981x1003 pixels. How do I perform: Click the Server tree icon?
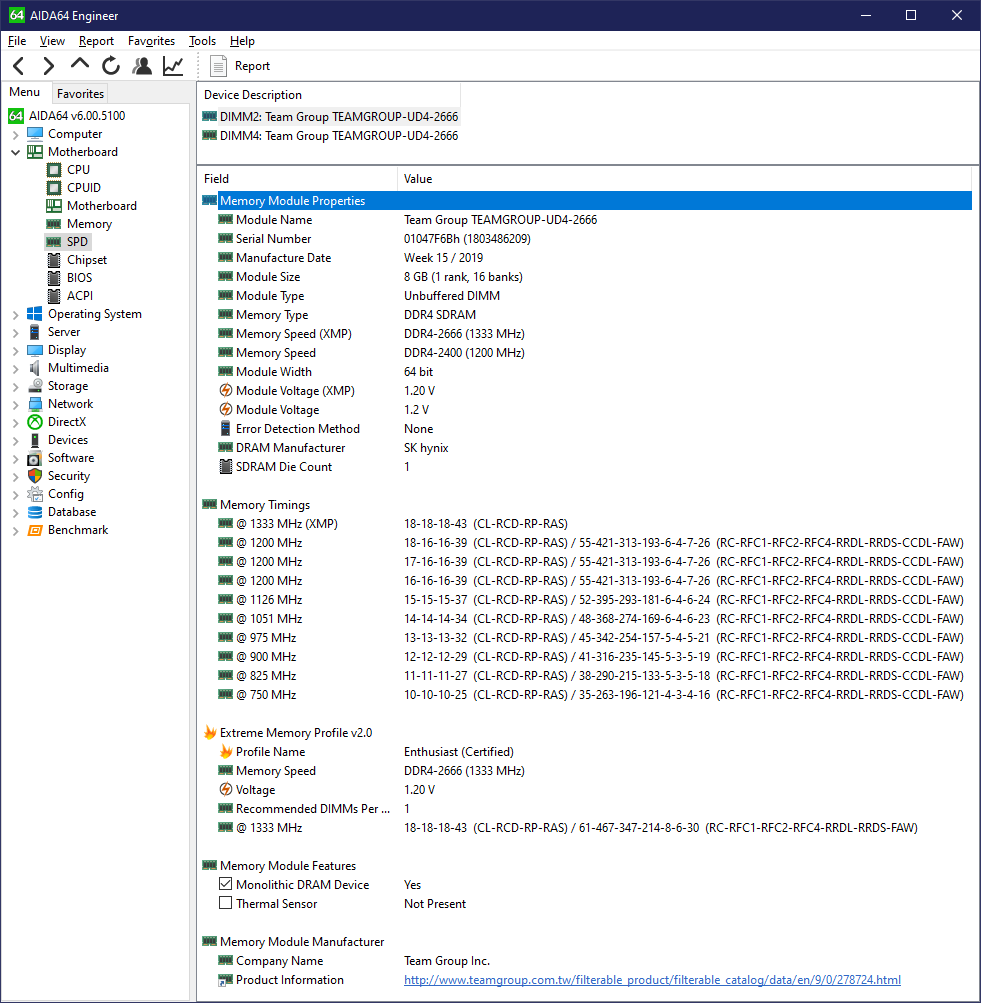(x=35, y=332)
